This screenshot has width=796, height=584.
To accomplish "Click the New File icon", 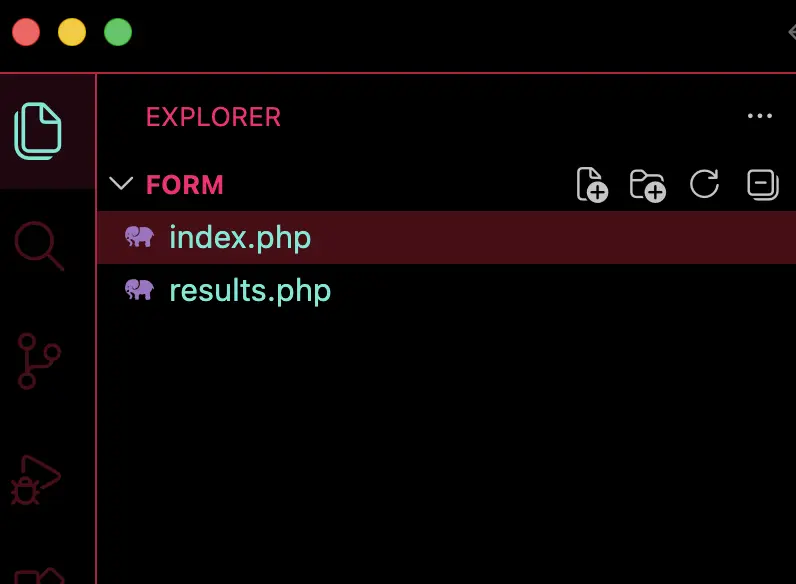I will pyautogui.click(x=592, y=185).
